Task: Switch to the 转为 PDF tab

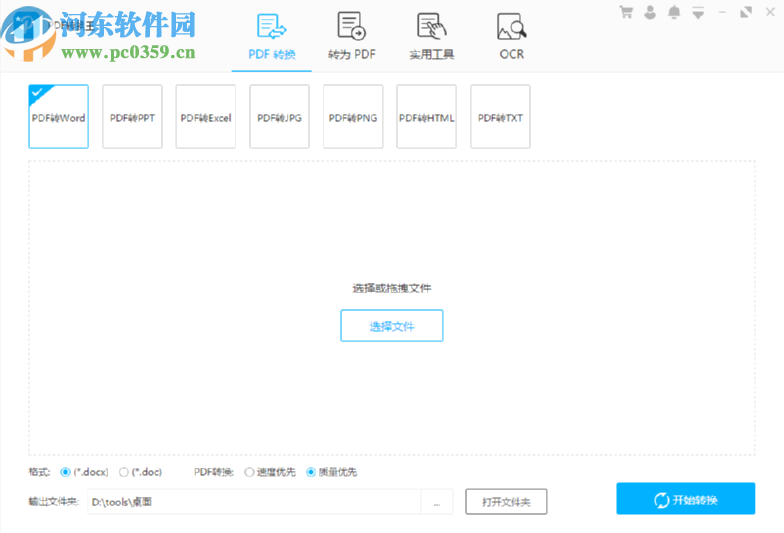Action: click(x=351, y=36)
